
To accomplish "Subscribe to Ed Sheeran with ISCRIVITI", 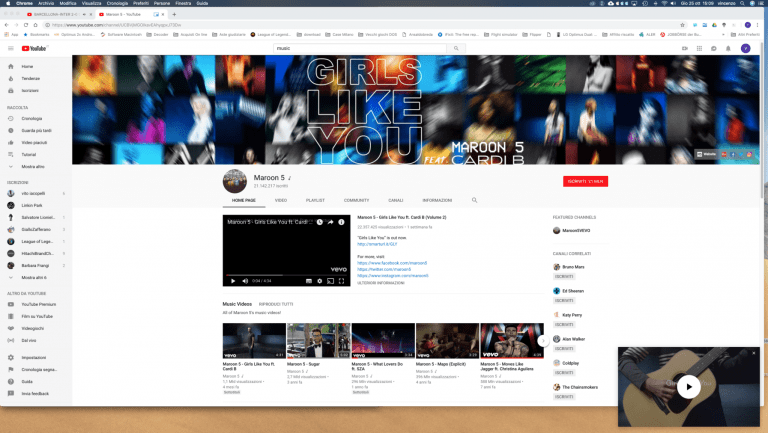I will point(564,301).
